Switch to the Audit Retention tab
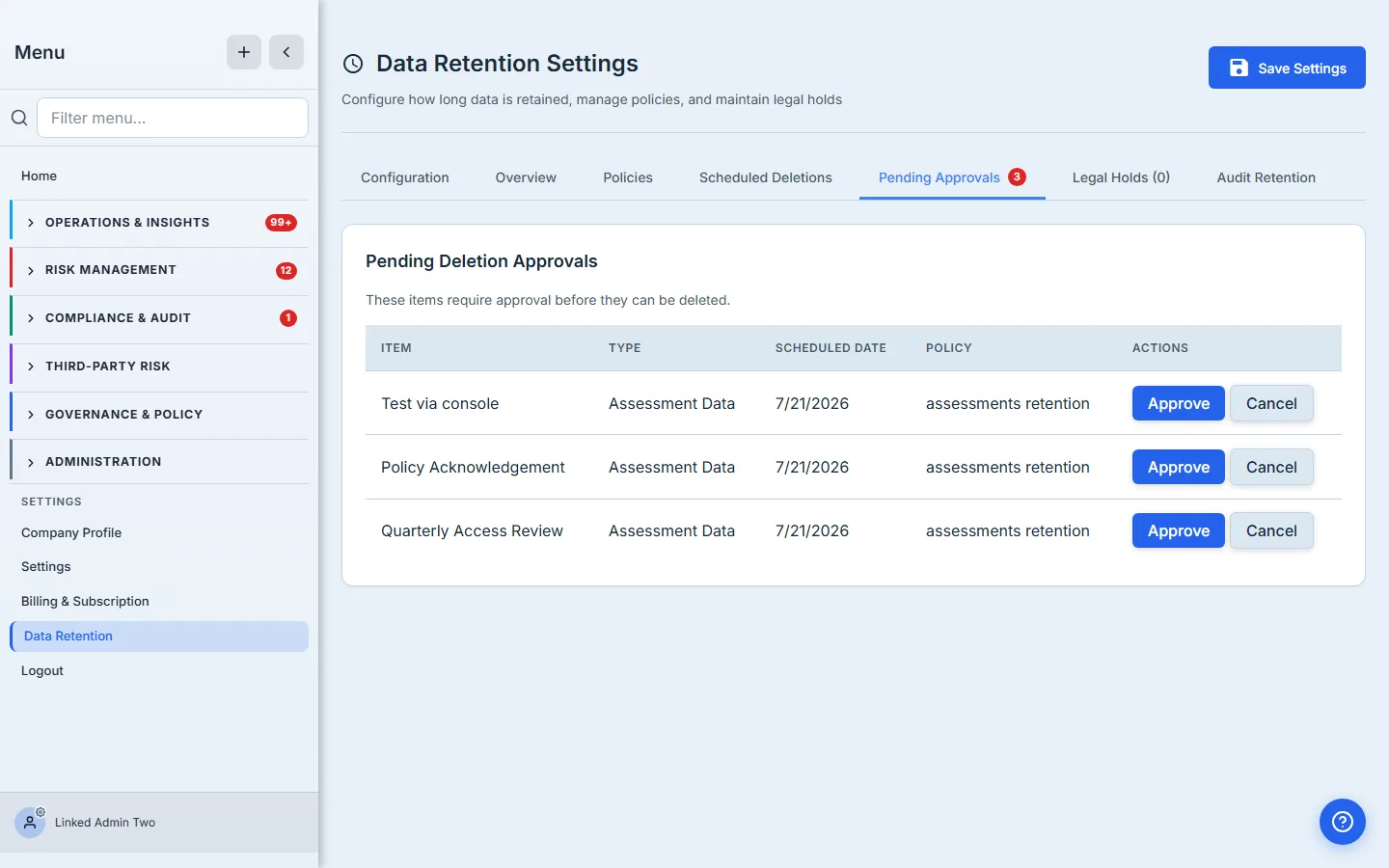1389x868 pixels. (1266, 177)
